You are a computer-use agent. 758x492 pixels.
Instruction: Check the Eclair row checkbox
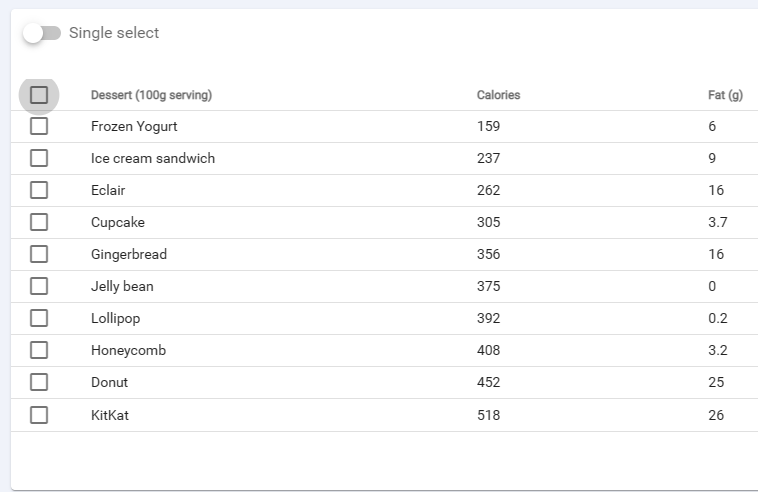pos(39,190)
